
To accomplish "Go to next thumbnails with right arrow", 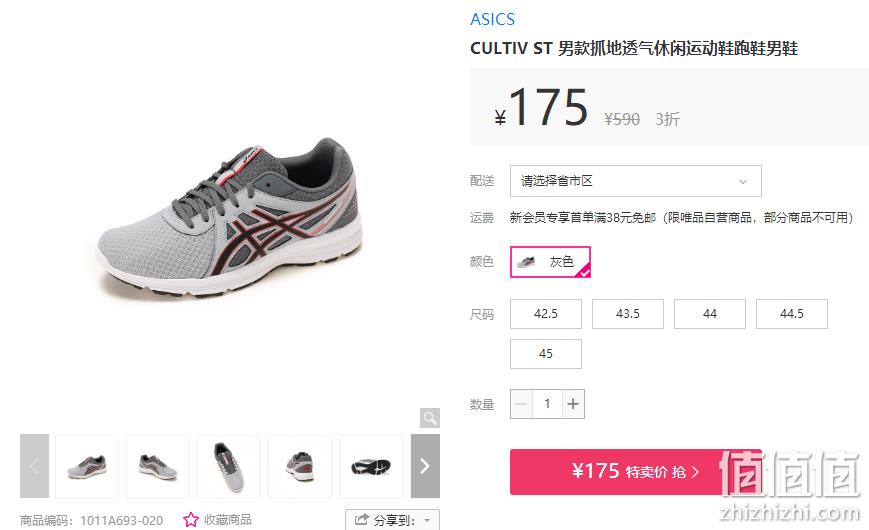I will [425, 466].
